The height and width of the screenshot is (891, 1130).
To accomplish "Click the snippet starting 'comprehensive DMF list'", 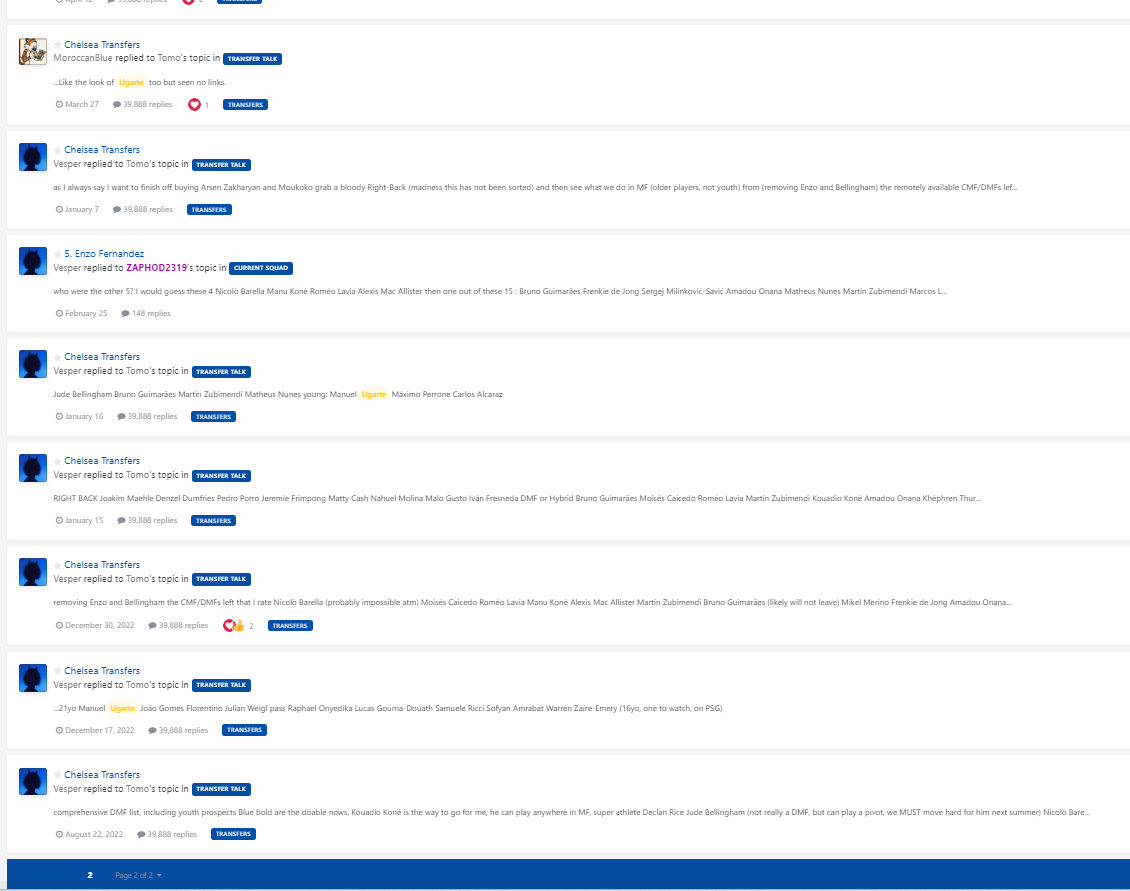I will pos(571,812).
